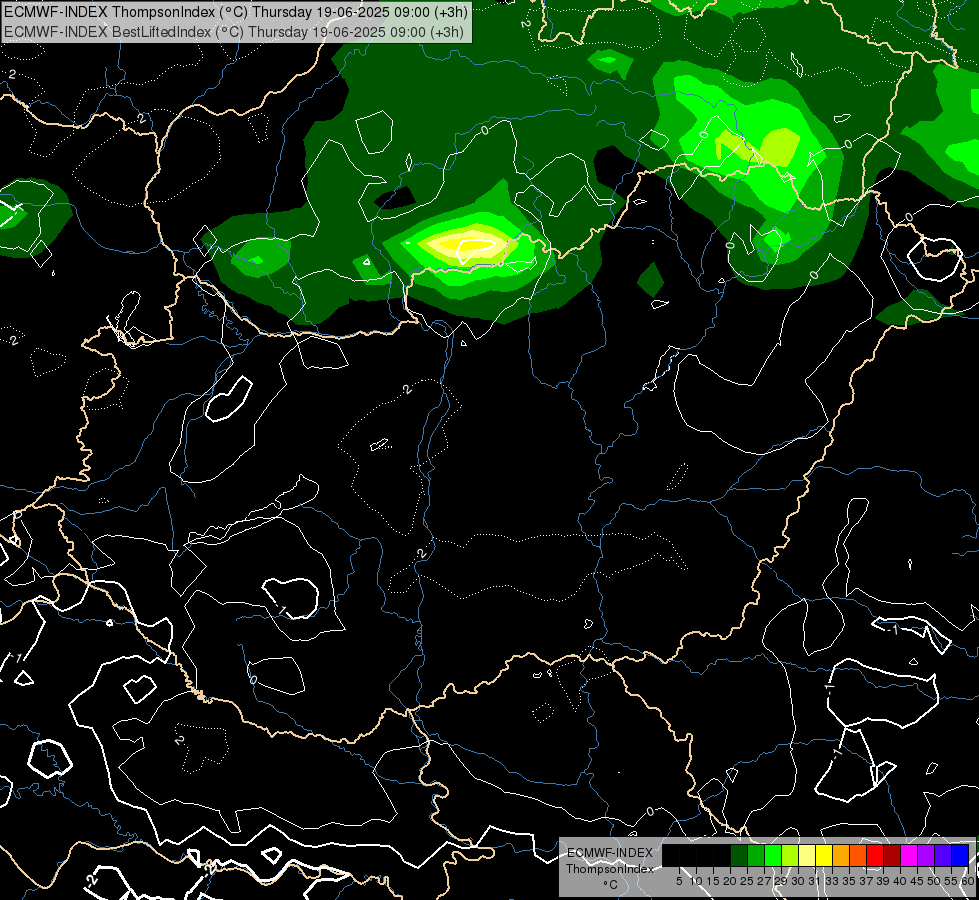Click the legend tick value 10
This screenshot has width=979, height=900.
pyautogui.click(x=696, y=881)
